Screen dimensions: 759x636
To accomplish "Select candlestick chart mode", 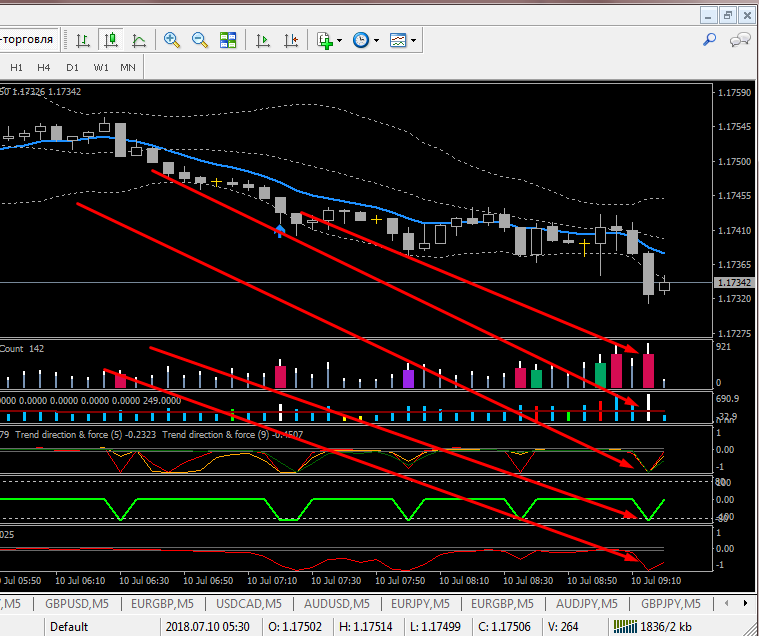I will pyautogui.click(x=111, y=40).
